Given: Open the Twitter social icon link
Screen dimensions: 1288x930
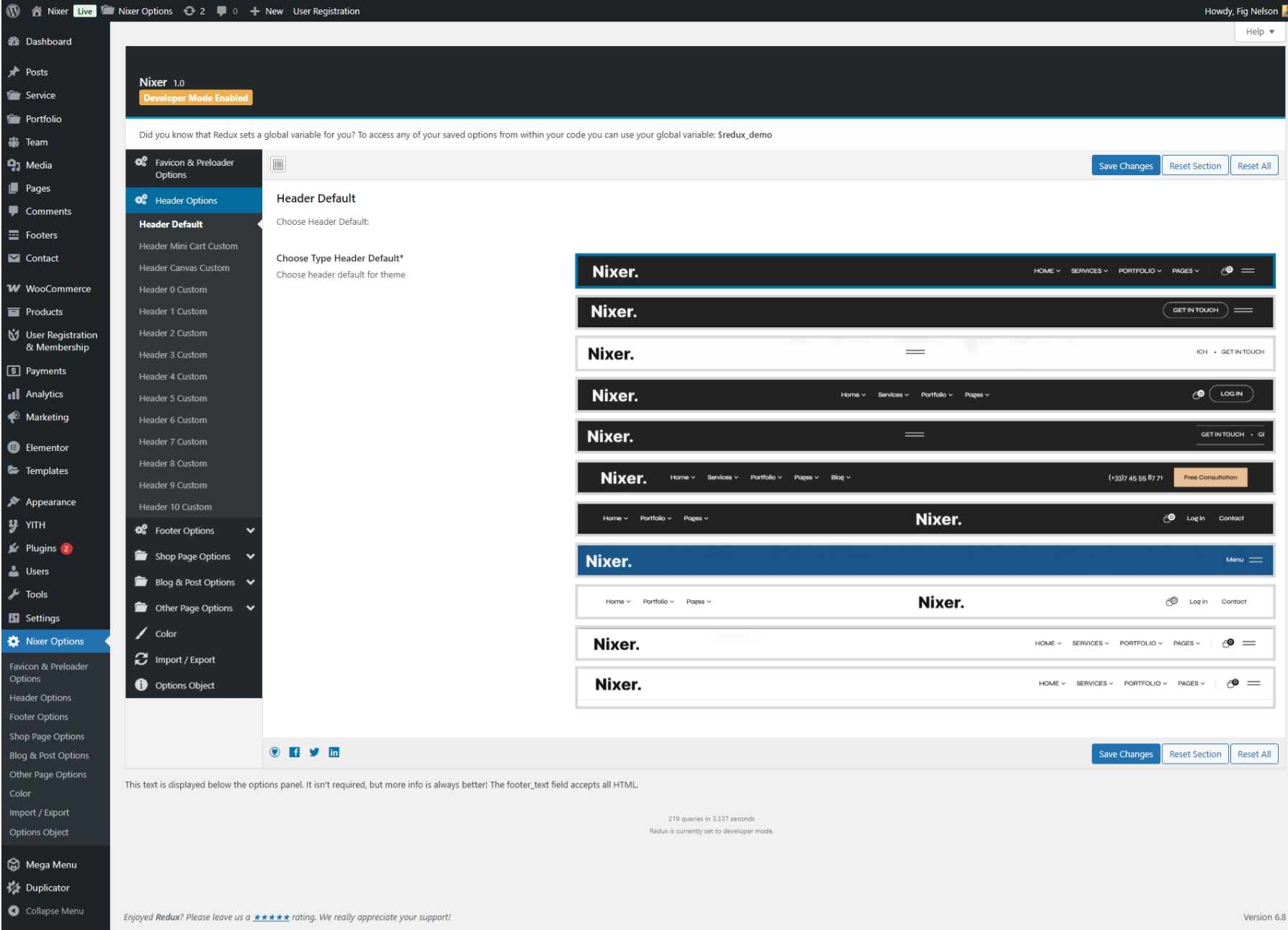Looking at the screenshot, I should pos(314,752).
